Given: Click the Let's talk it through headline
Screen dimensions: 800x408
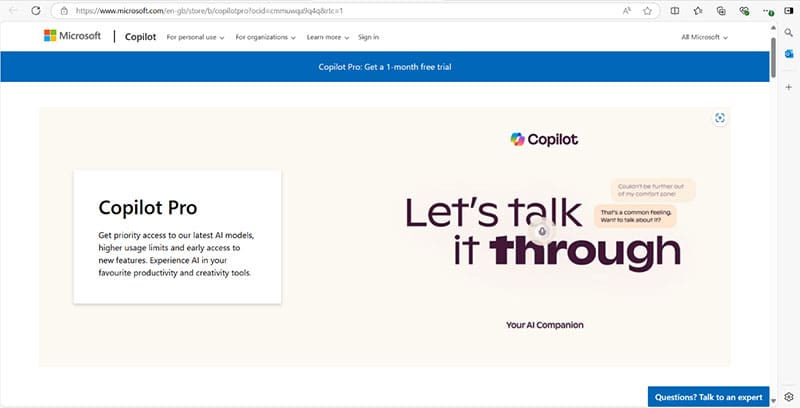Looking at the screenshot, I should (x=543, y=233).
